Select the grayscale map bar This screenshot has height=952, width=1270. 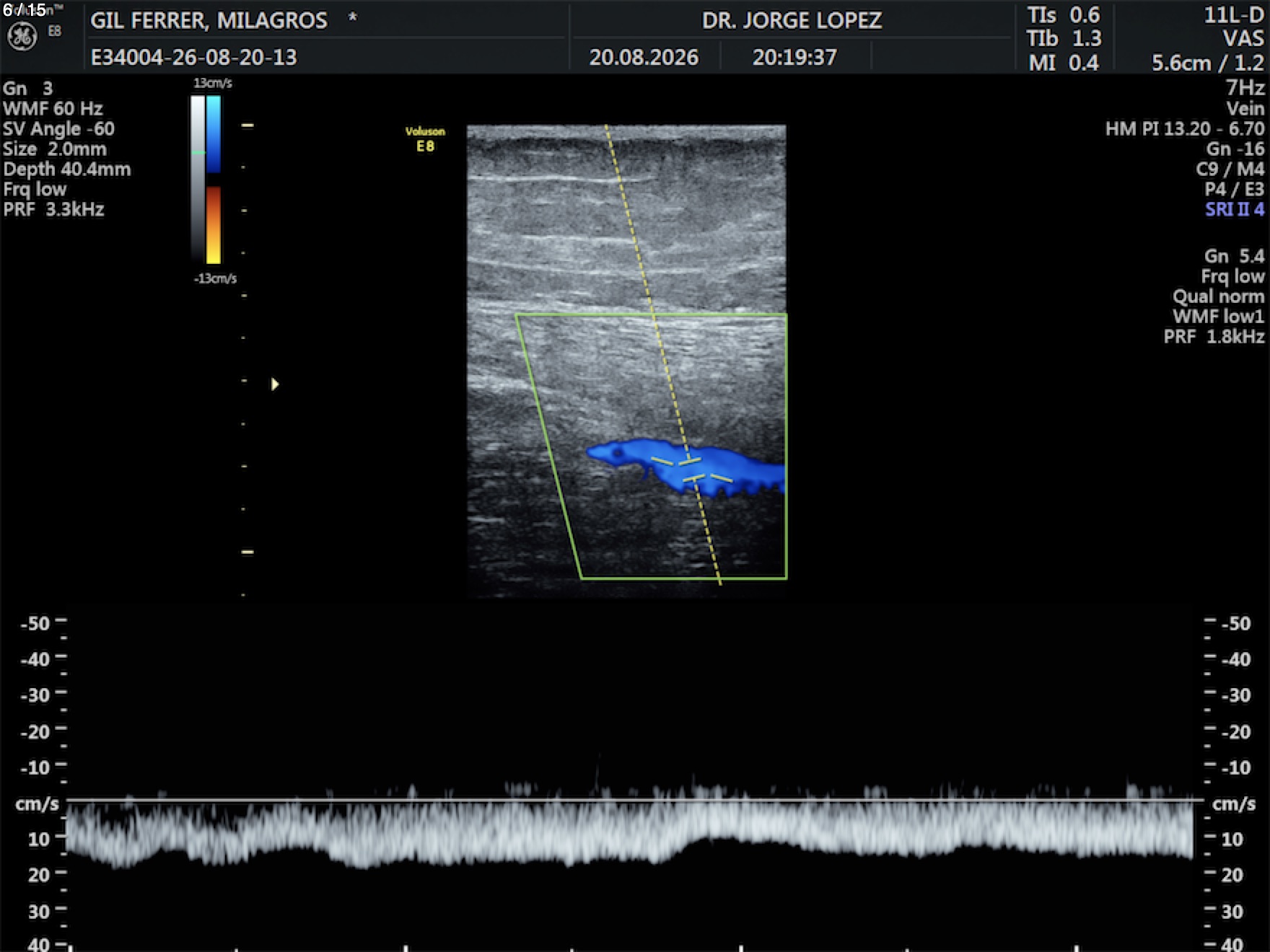198,178
